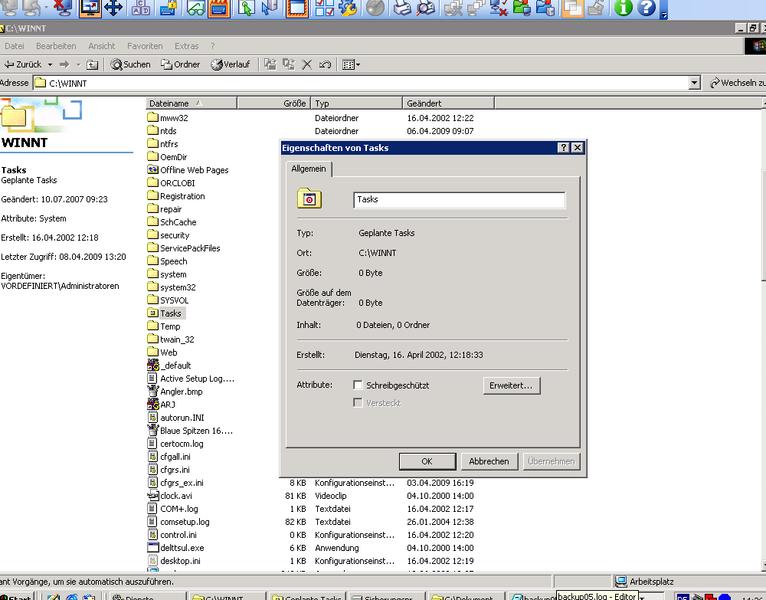Viewport: 766px width, 600px height.
Task: Open the ? help menu
Action: (x=213, y=46)
